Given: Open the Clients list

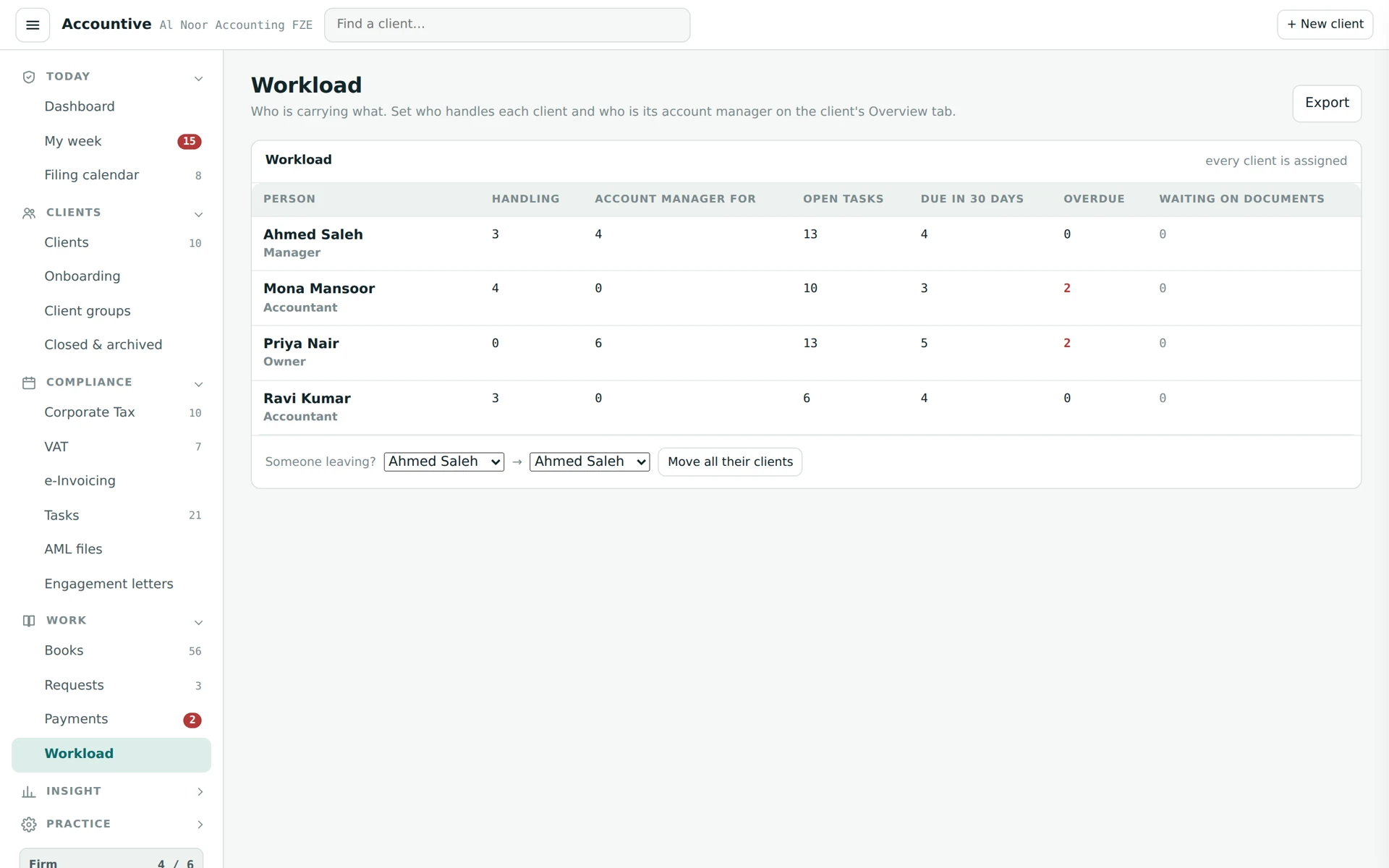Looking at the screenshot, I should 111,242.
